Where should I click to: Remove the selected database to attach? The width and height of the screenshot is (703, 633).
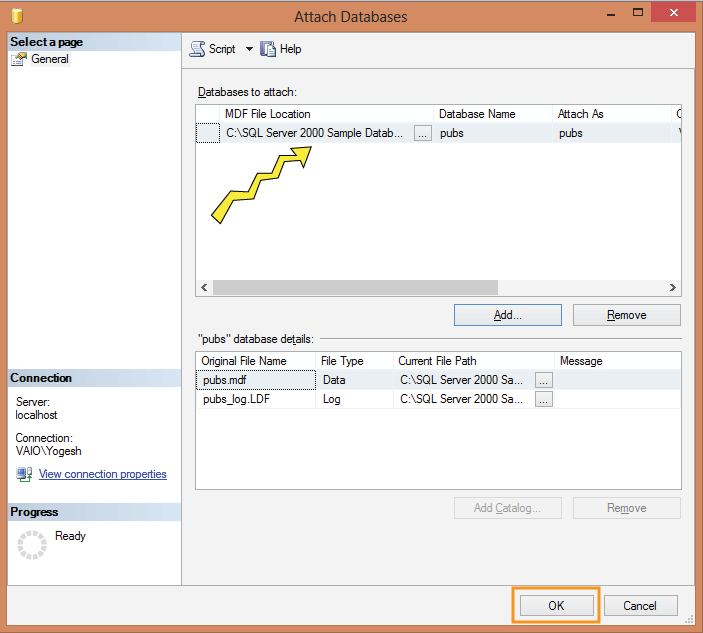point(626,315)
